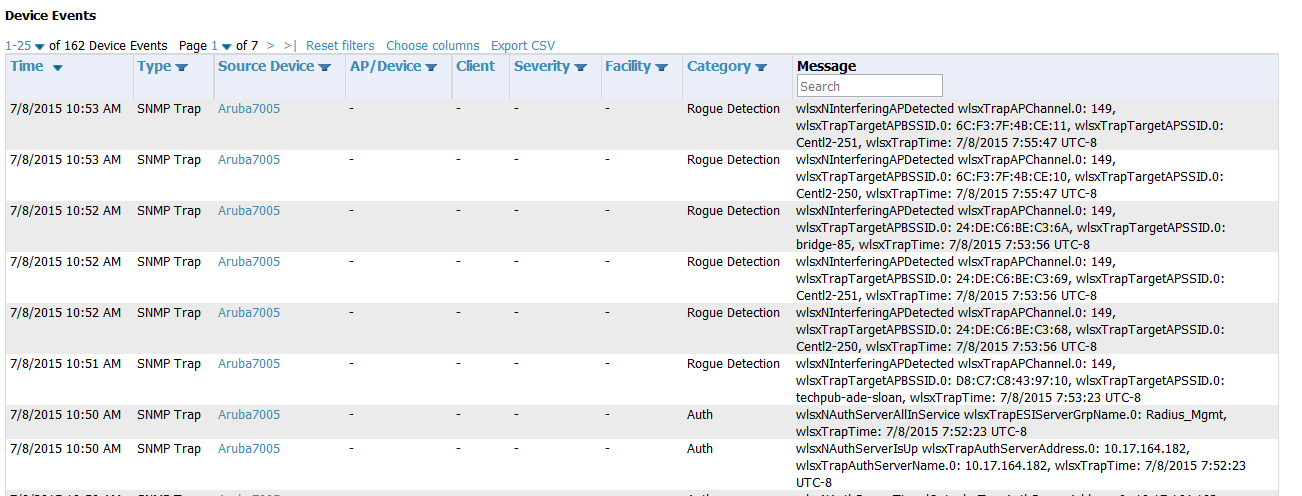Viewport: 1302px width, 496px height.
Task: Open the 1-25 rows-per-page dropdown arrow
Action: [40, 46]
